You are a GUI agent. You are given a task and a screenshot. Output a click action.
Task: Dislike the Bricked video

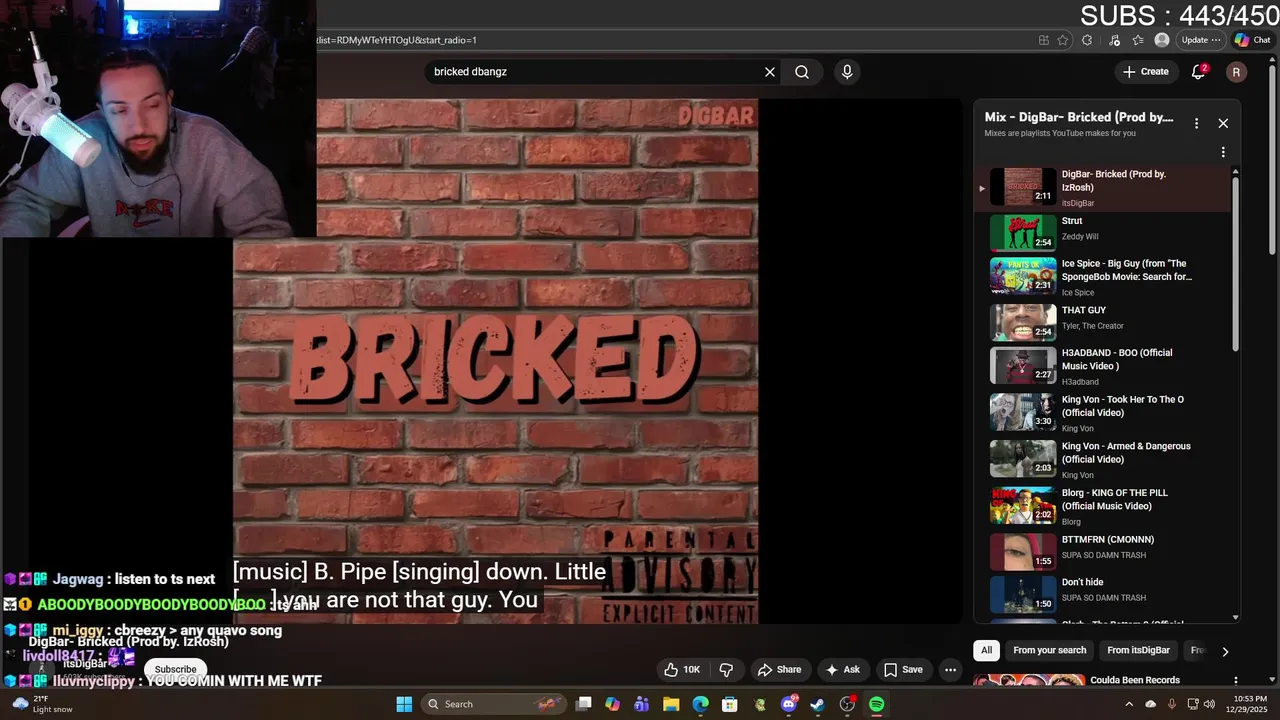point(727,669)
